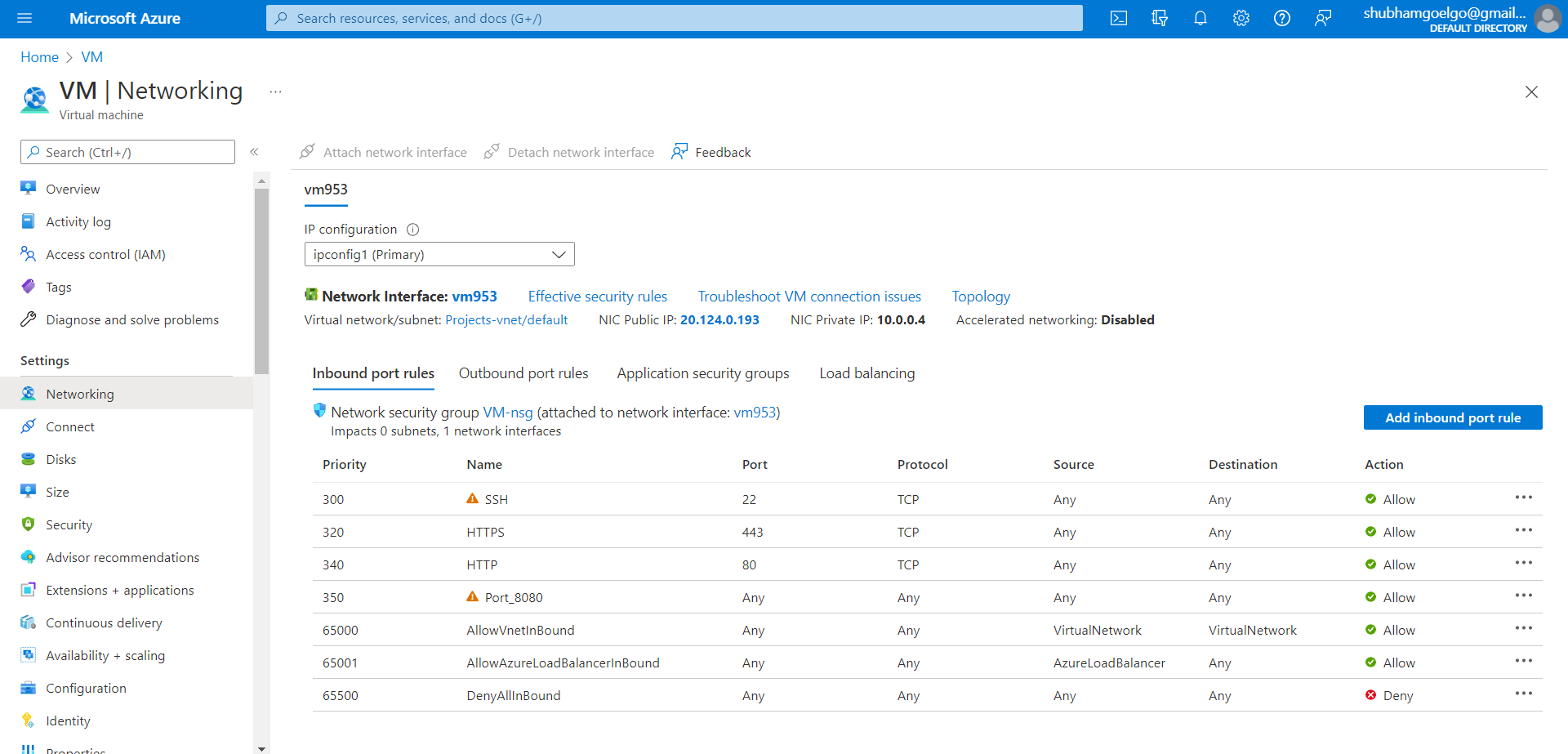Click the feedback smiley icon in top bar

coord(1323,18)
